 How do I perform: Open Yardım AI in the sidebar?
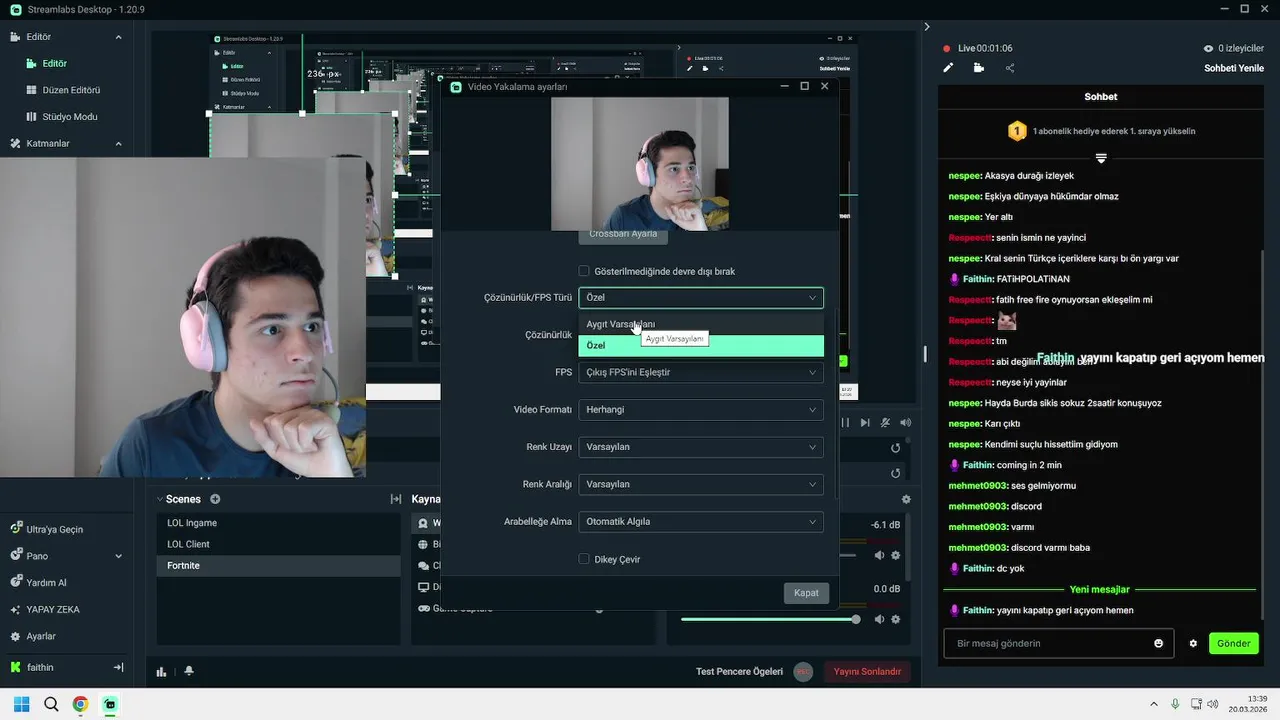tap(47, 583)
